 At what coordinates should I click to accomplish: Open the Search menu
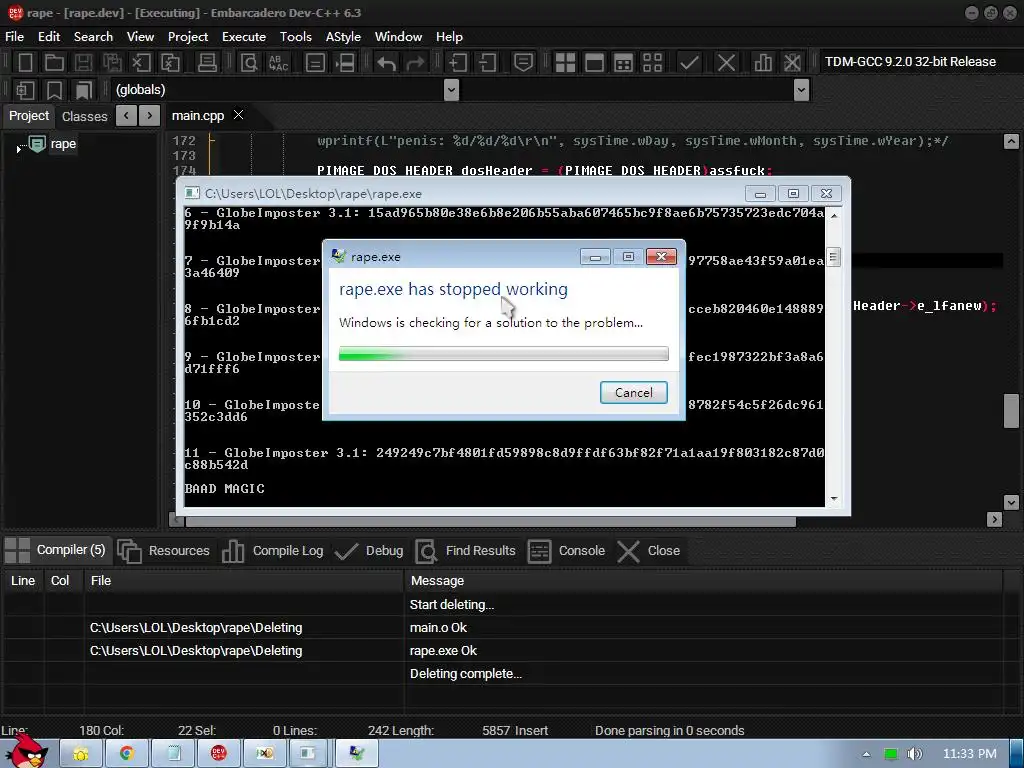coord(93,37)
